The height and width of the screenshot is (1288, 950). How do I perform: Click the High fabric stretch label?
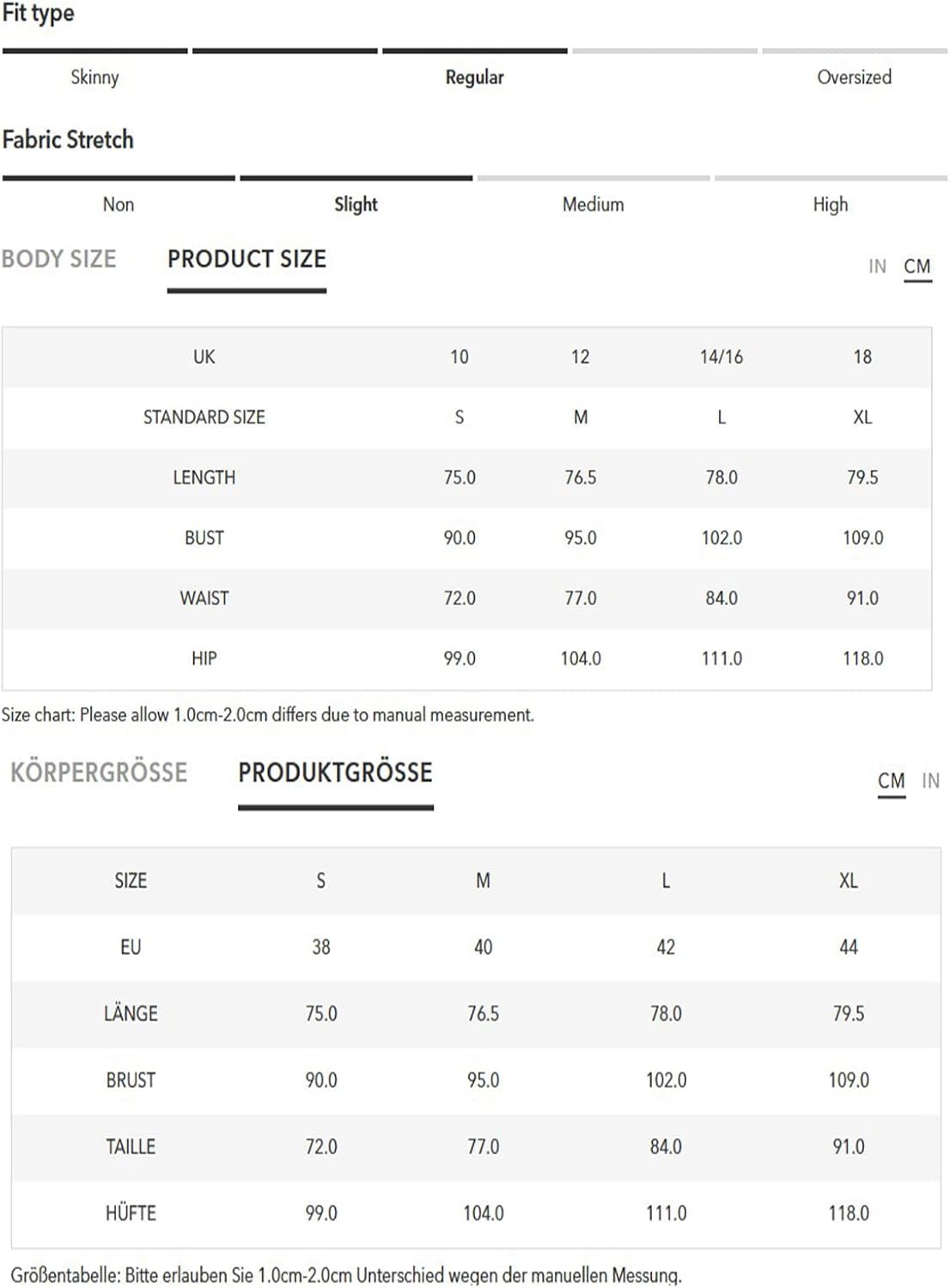pos(831,204)
